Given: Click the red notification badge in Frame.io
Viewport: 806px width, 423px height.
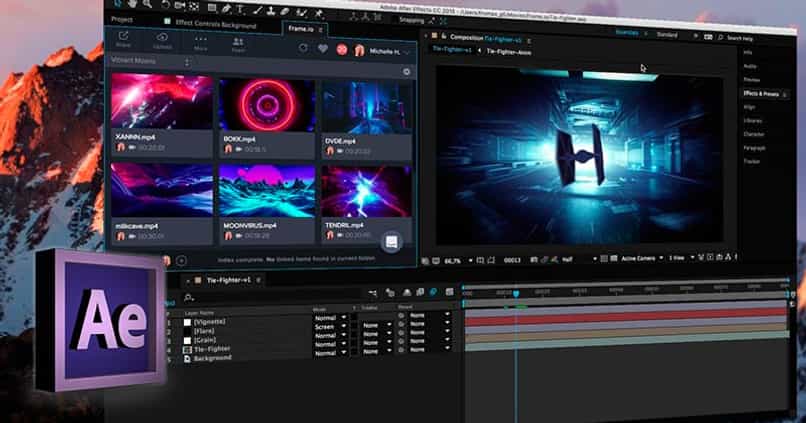Looking at the screenshot, I should pos(342,49).
